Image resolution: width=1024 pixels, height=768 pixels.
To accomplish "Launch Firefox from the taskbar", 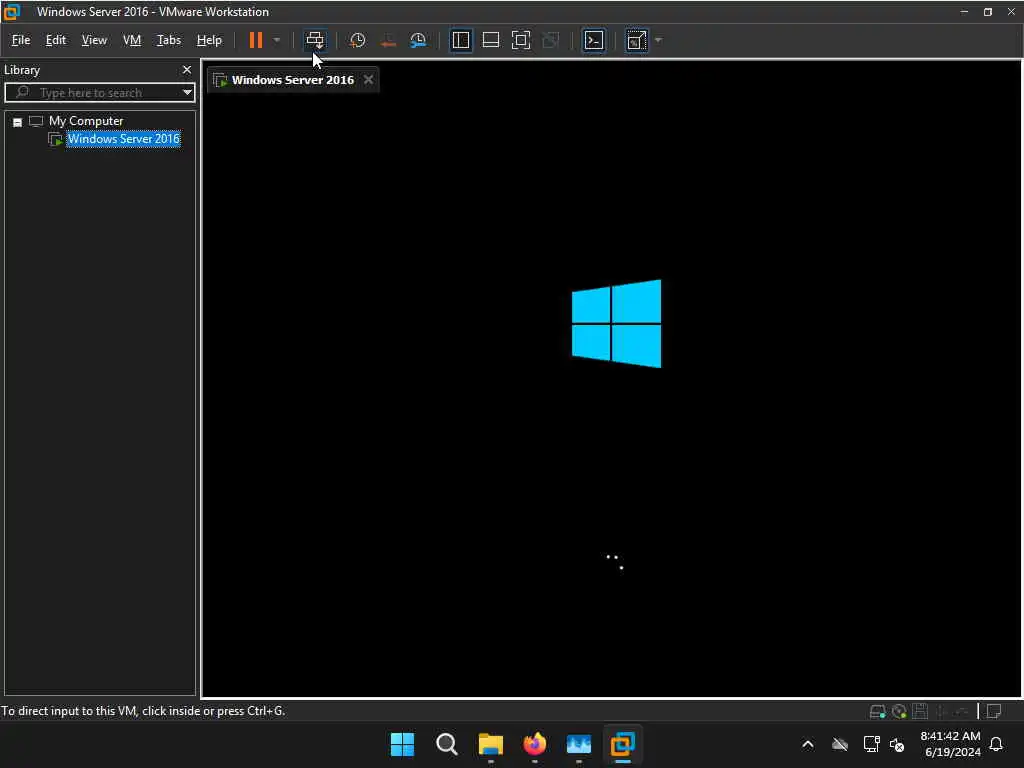I will coord(535,744).
